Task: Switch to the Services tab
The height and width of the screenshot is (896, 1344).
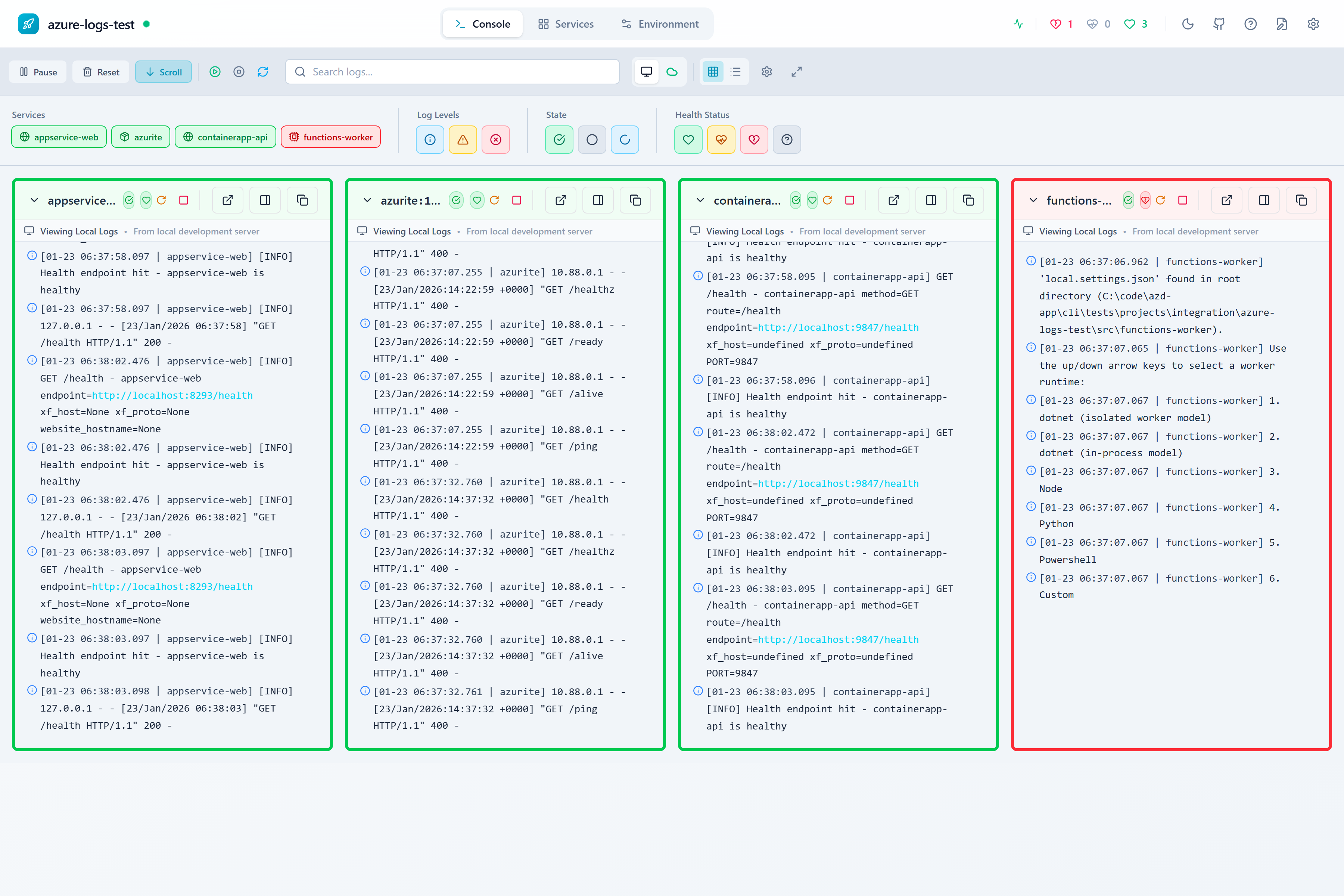Action: click(x=565, y=24)
